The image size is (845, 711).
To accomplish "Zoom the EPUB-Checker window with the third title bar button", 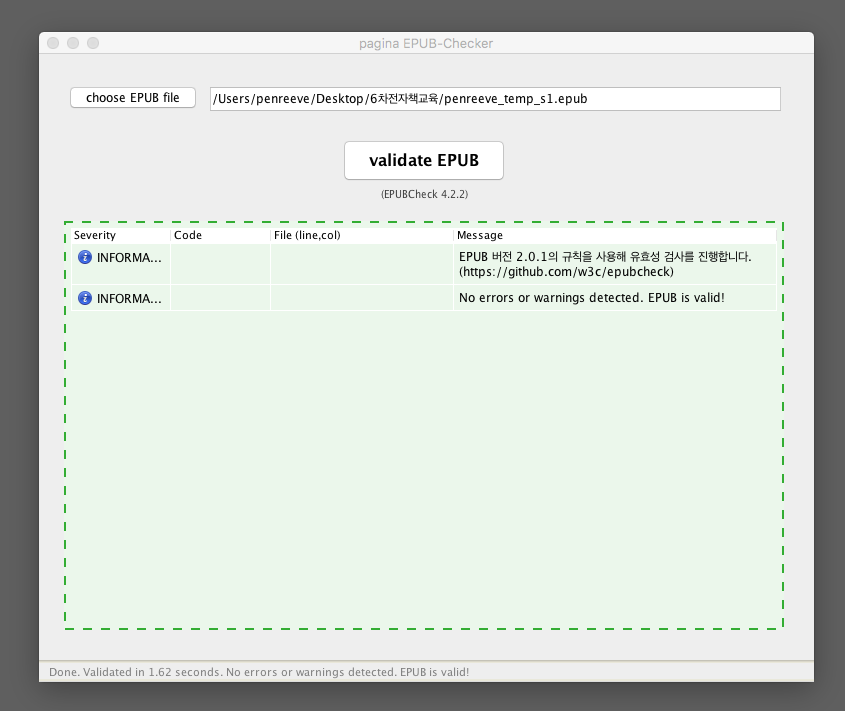I will pyautogui.click(x=93, y=43).
